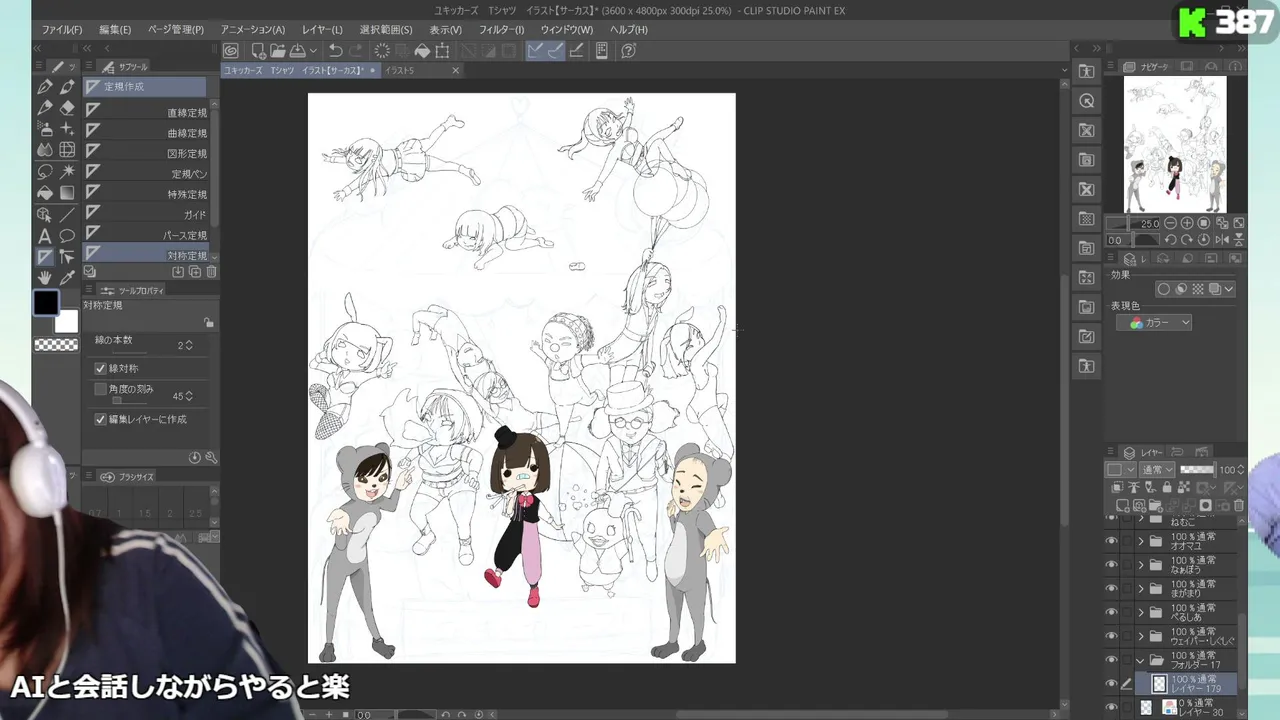Image resolution: width=1280 pixels, height=720 pixels.
Task: Zoom out with Navigator minus button
Action: point(1170,223)
